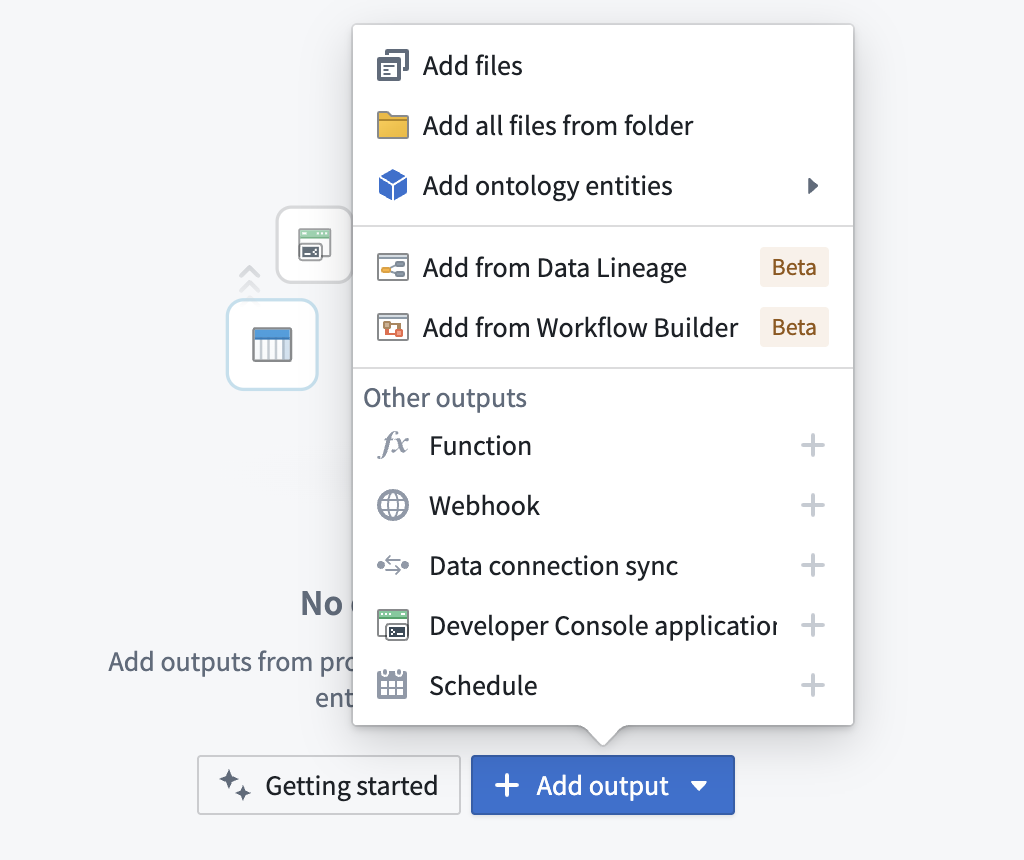1024x860 pixels.
Task: Click the Add output button
Action: [x=603, y=785]
